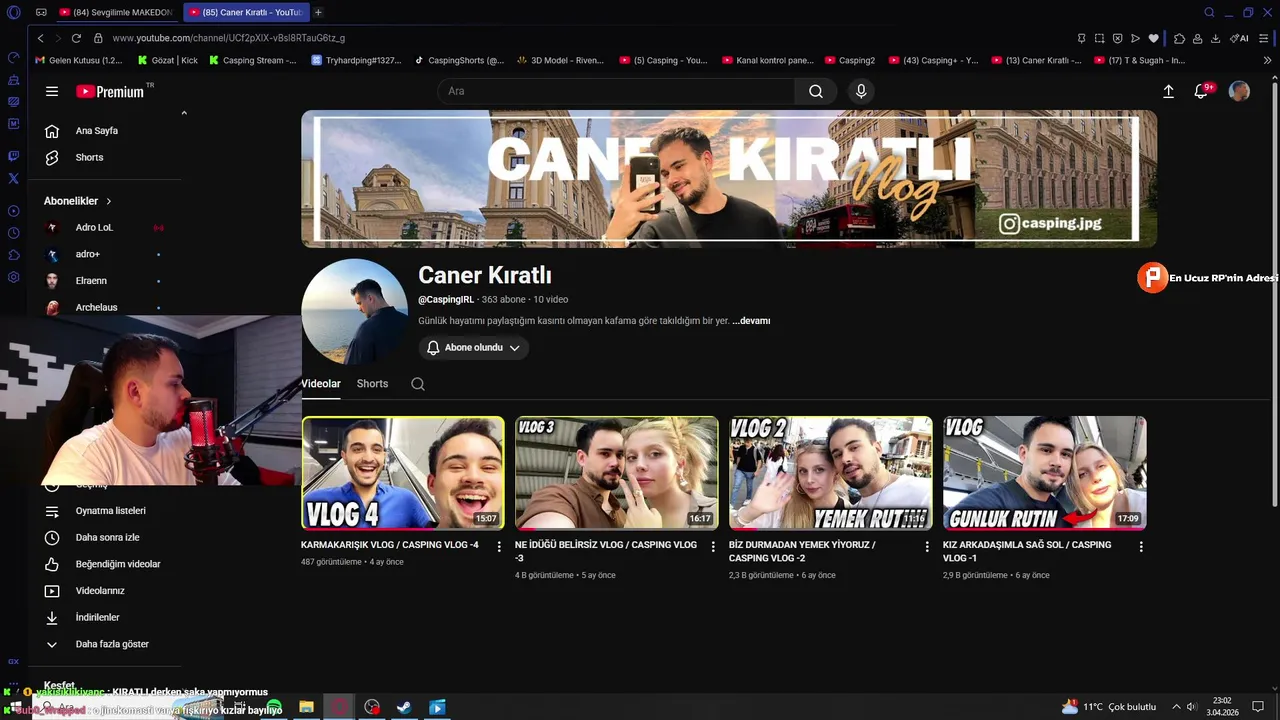This screenshot has width=1280, height=720.
Task: Expand the channel description ...devamı
Action: click(x=751, y=321)
